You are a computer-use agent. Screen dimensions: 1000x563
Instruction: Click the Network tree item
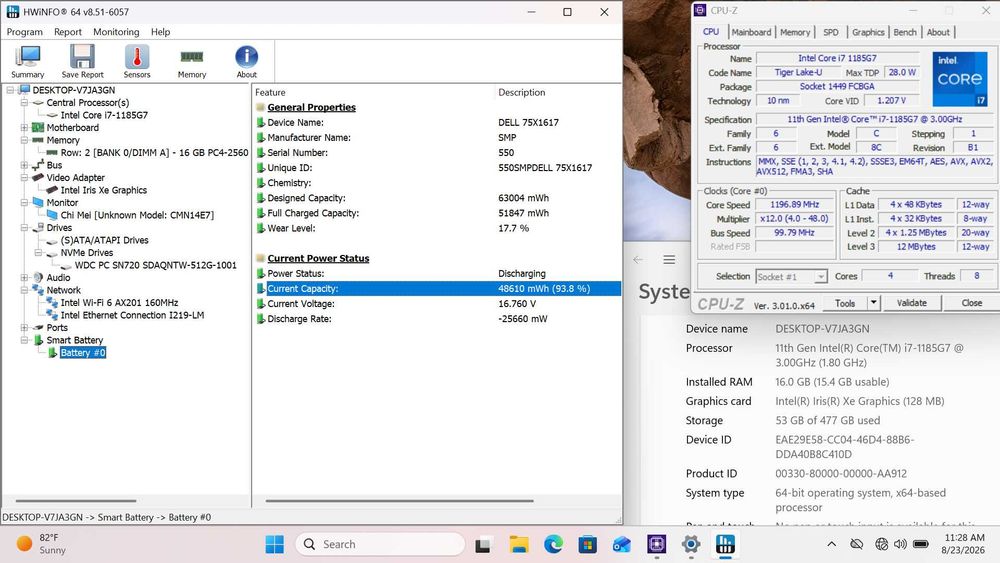pos(64,290)
